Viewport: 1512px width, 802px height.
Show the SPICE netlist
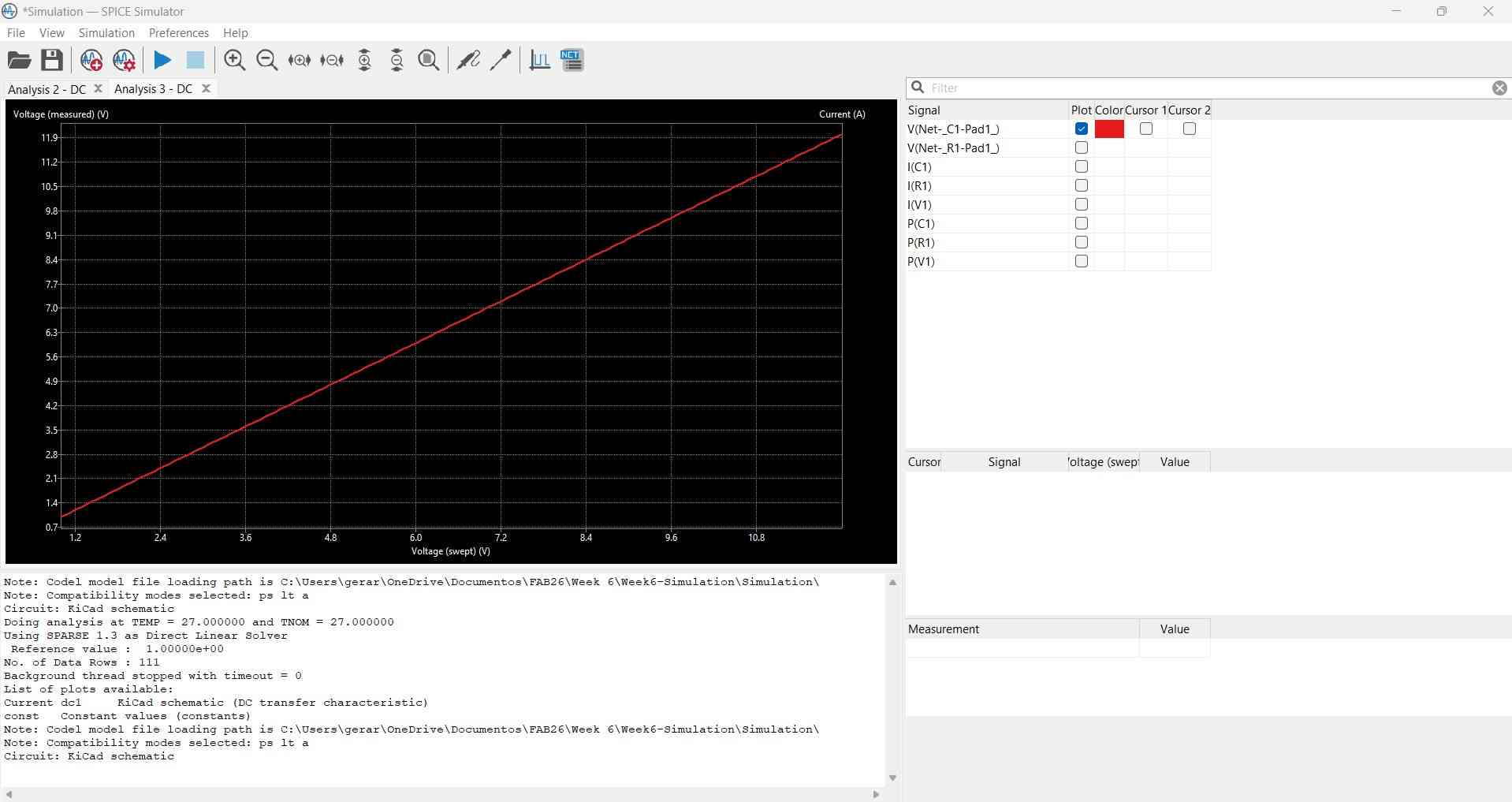572,60
